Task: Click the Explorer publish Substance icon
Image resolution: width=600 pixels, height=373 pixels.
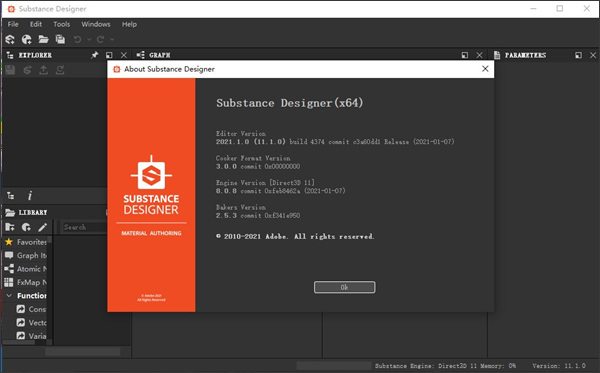Action: [27, 70]
